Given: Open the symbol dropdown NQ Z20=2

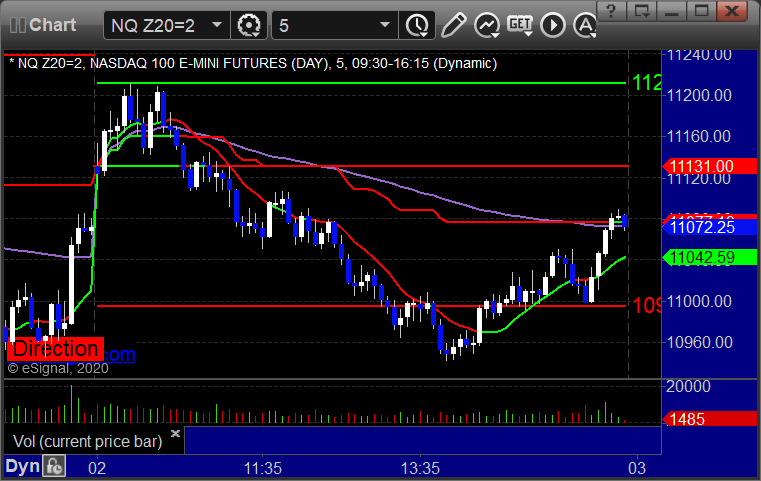Looking at the screenshot, I should pos(217,25).
